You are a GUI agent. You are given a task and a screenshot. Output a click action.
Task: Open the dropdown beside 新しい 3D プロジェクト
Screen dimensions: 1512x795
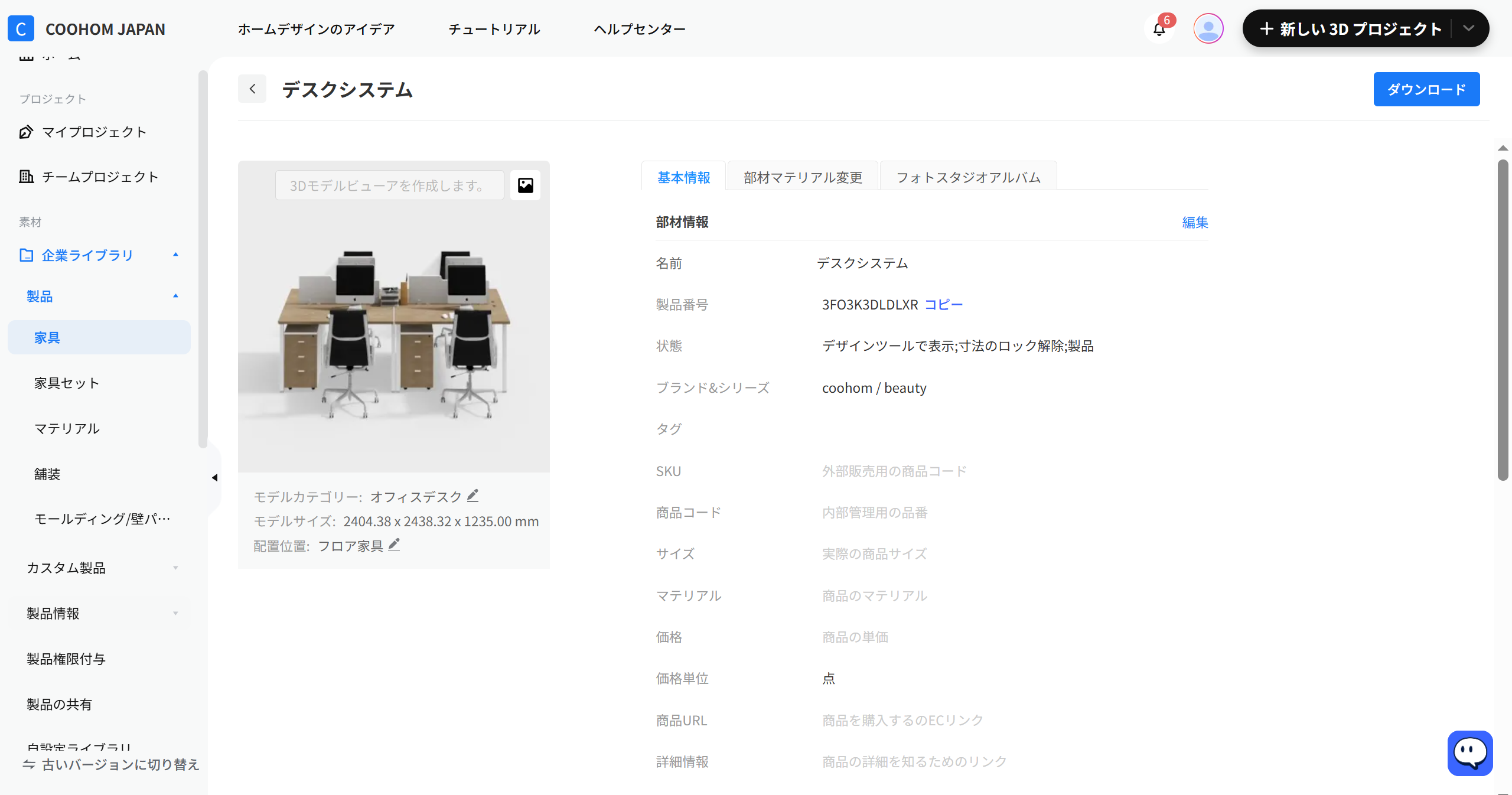[1469, 28]
